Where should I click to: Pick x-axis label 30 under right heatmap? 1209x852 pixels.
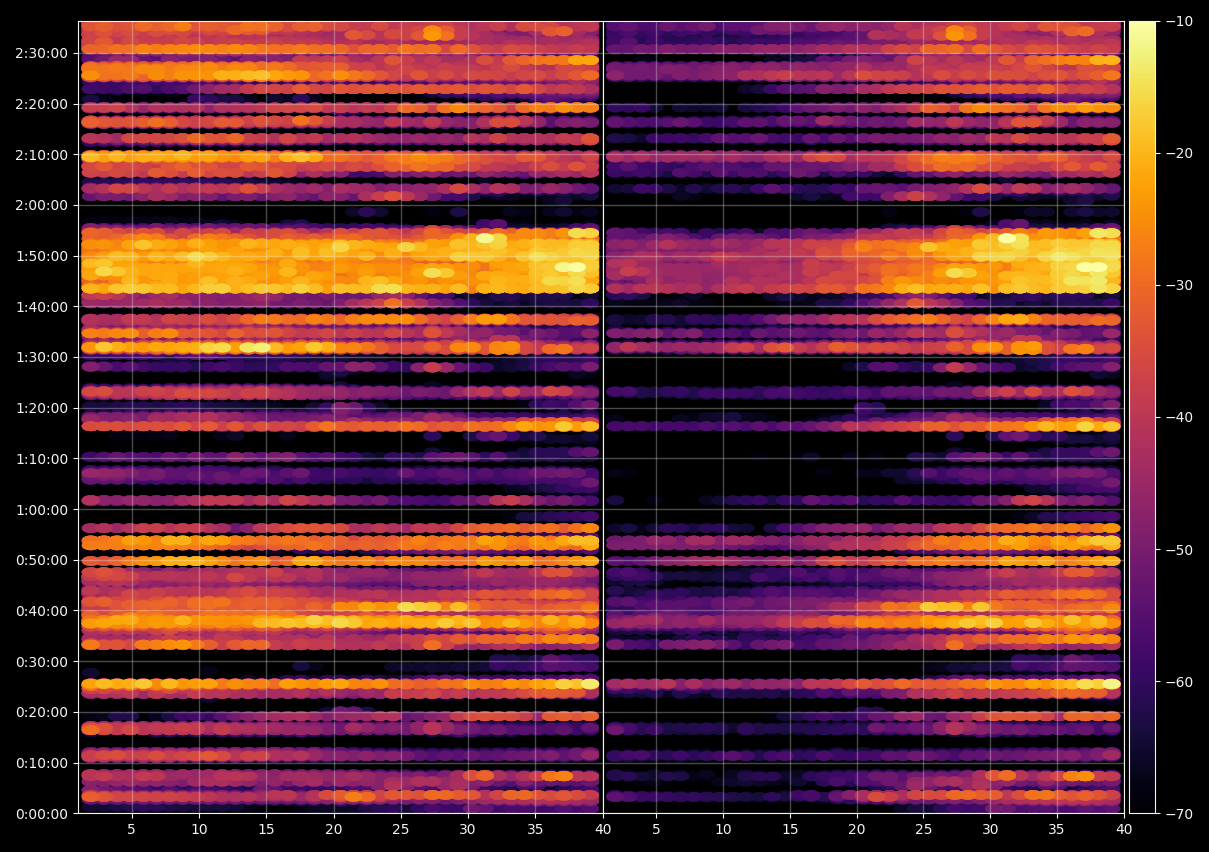[991, 830]
